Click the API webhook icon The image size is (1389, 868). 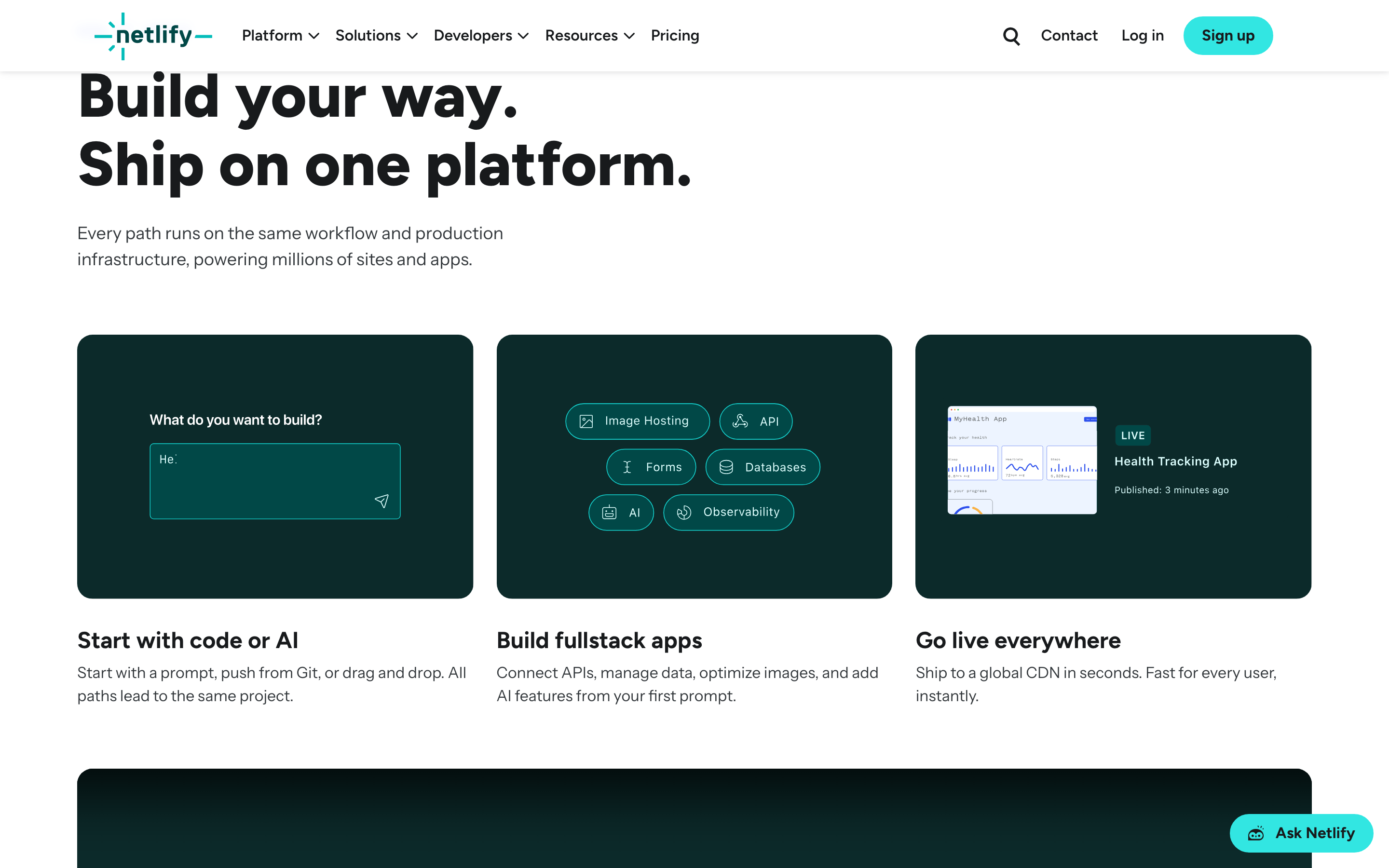coord(740,421)
